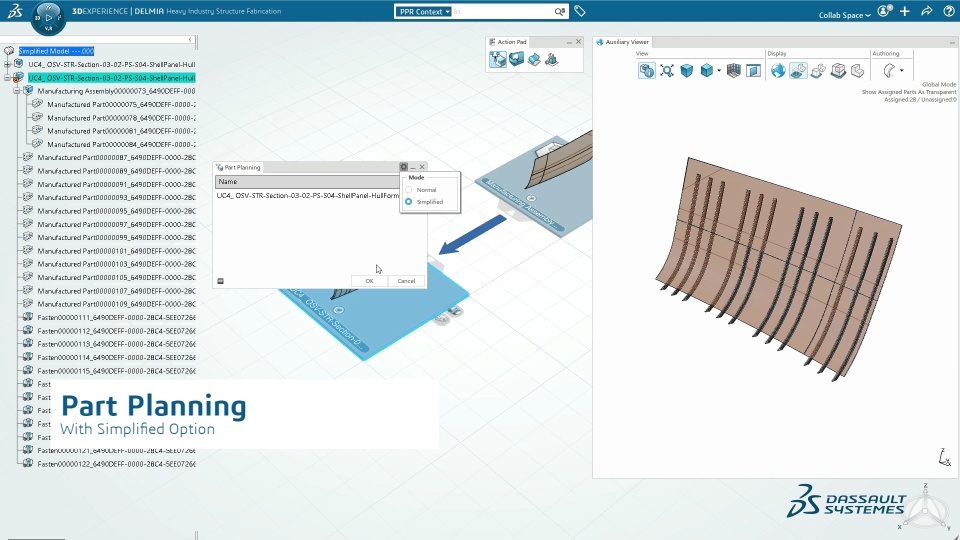Open the PPR Context search dropdown
The width and height of the screenshot is (960, 540).
click(424, 12)
